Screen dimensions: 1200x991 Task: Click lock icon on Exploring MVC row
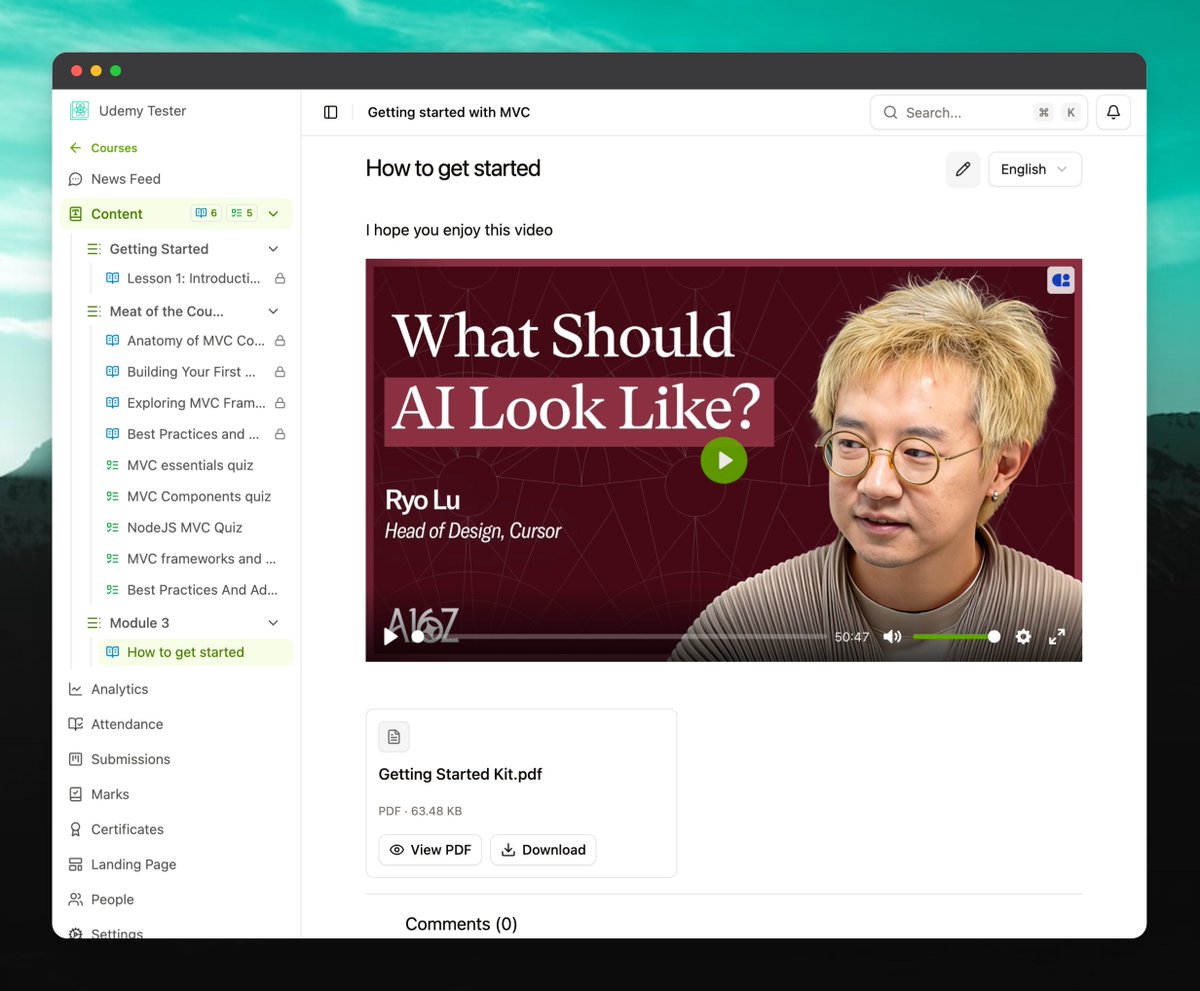280,402
